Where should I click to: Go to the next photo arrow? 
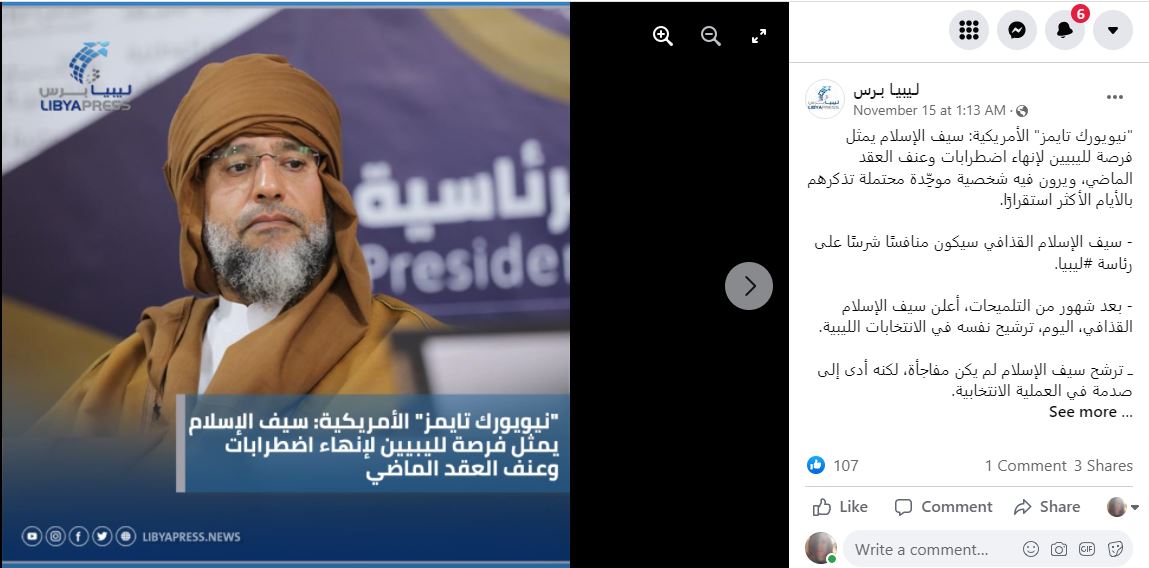point(749,286)
